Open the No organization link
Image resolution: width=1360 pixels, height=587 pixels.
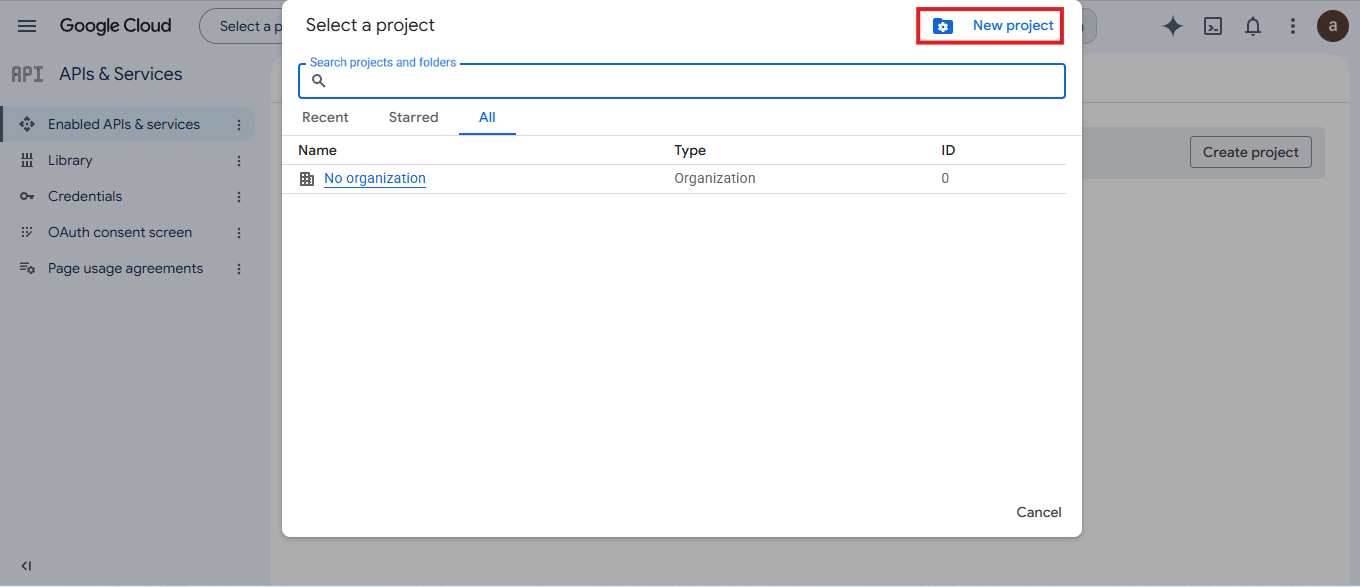click(375, 178)
